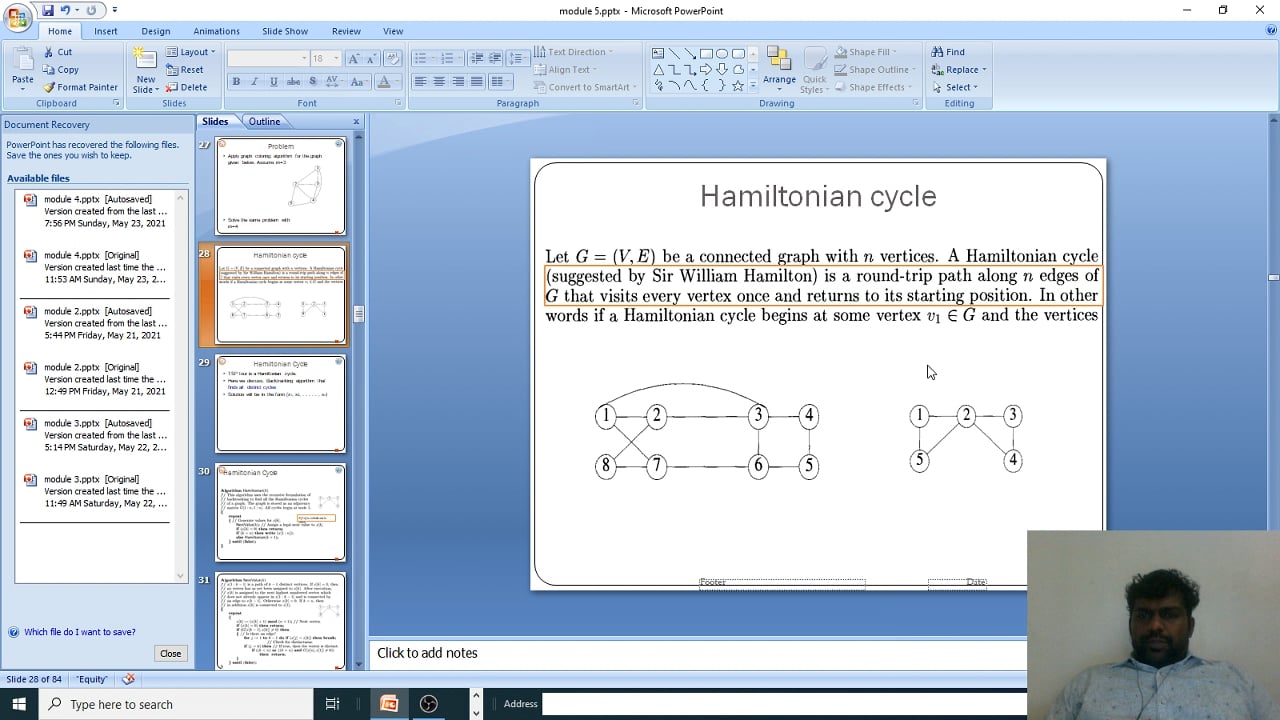Viewport: 1280px width, 720px height.
Task: Clear all formatting in Font group
Action: point(392,59)
